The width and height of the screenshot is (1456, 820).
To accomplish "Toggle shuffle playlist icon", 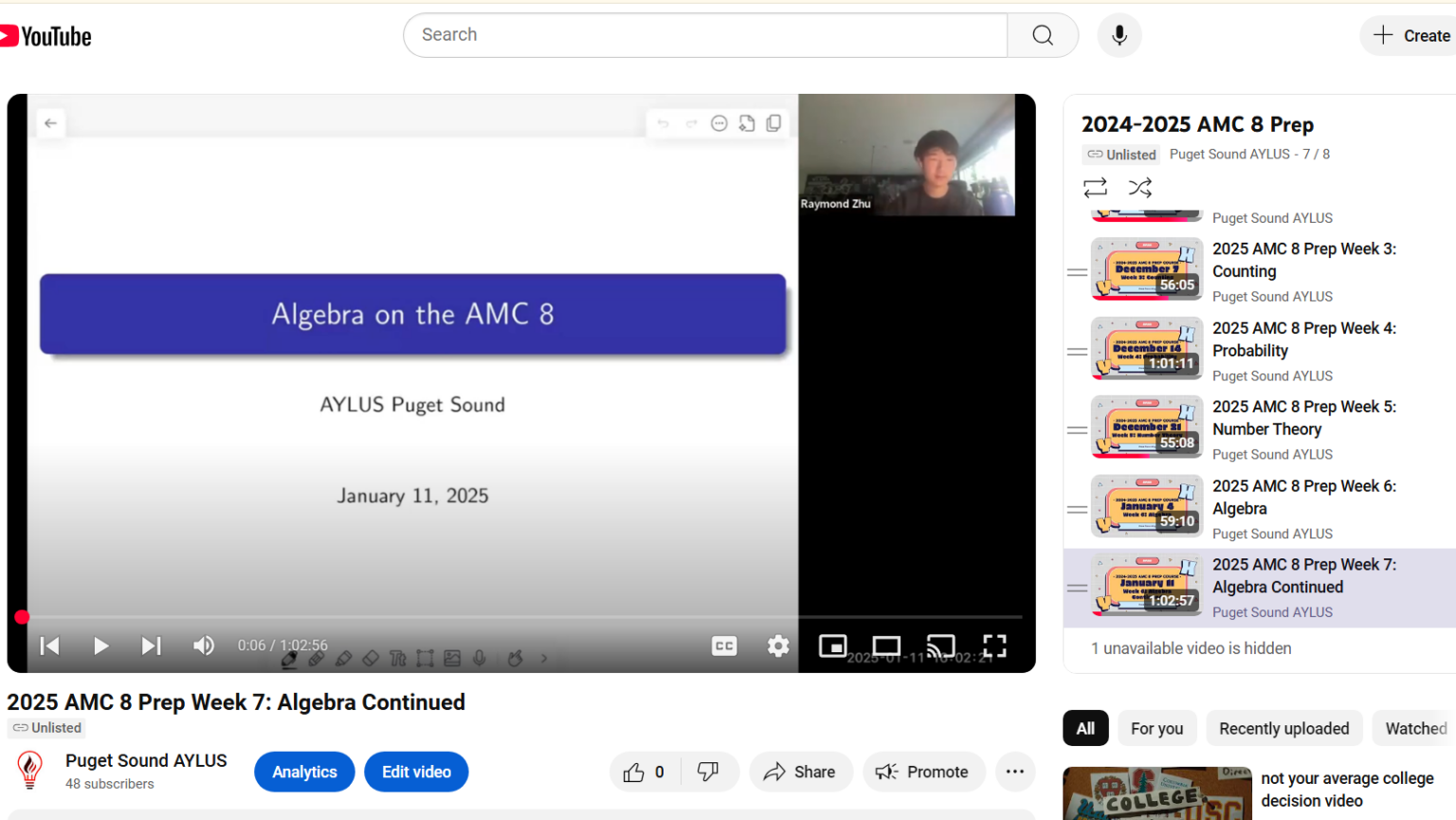I will click(x=1140, y=188).
